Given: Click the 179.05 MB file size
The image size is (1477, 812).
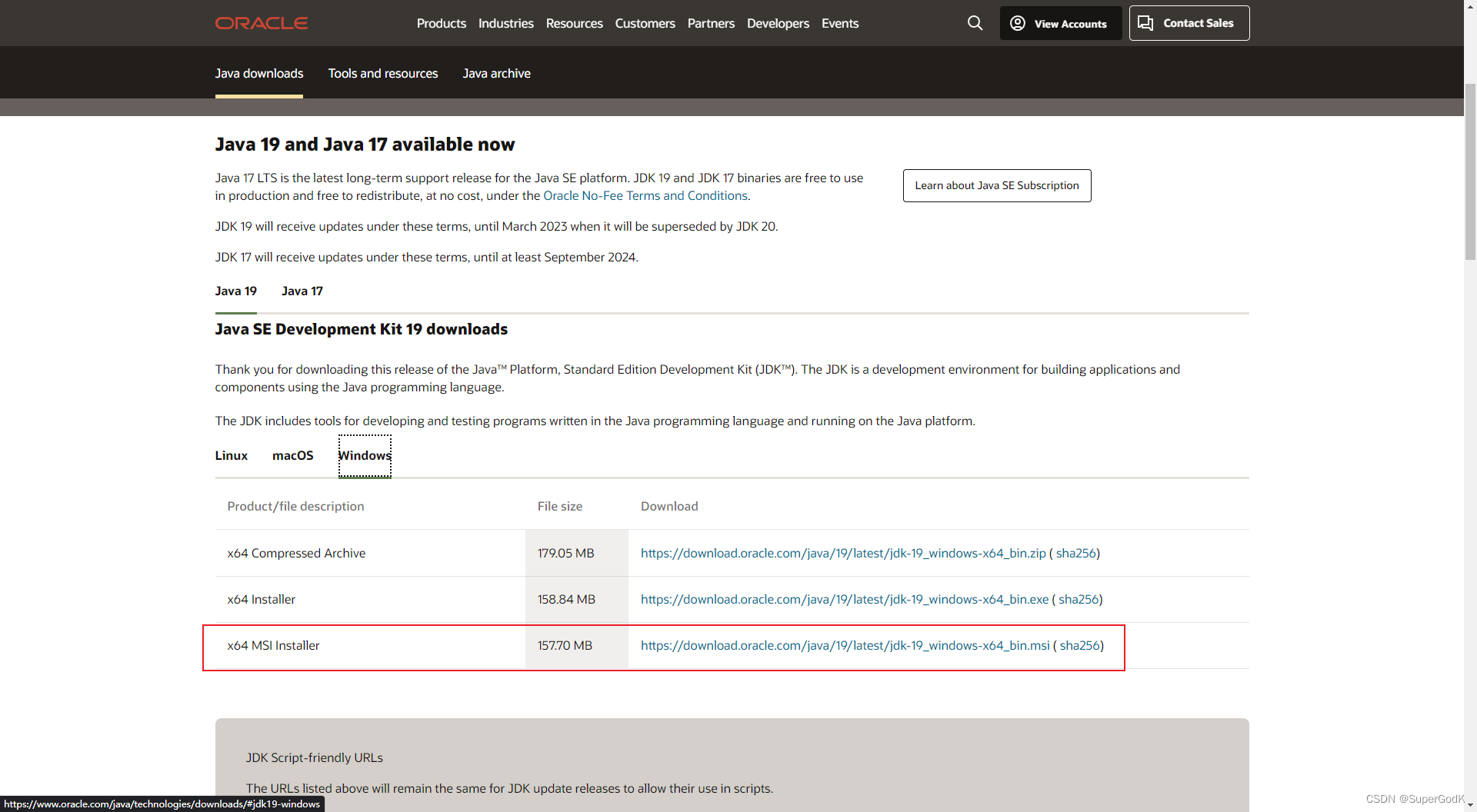Looking at the screenshot, I should pyautogui.click(x=565, y=553).
